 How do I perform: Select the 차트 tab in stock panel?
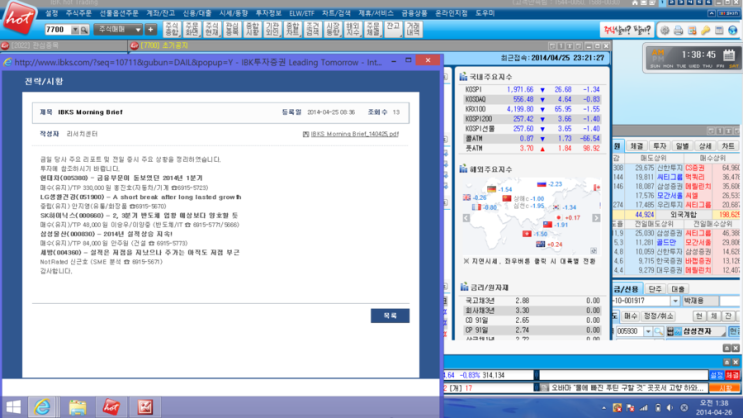728,146
